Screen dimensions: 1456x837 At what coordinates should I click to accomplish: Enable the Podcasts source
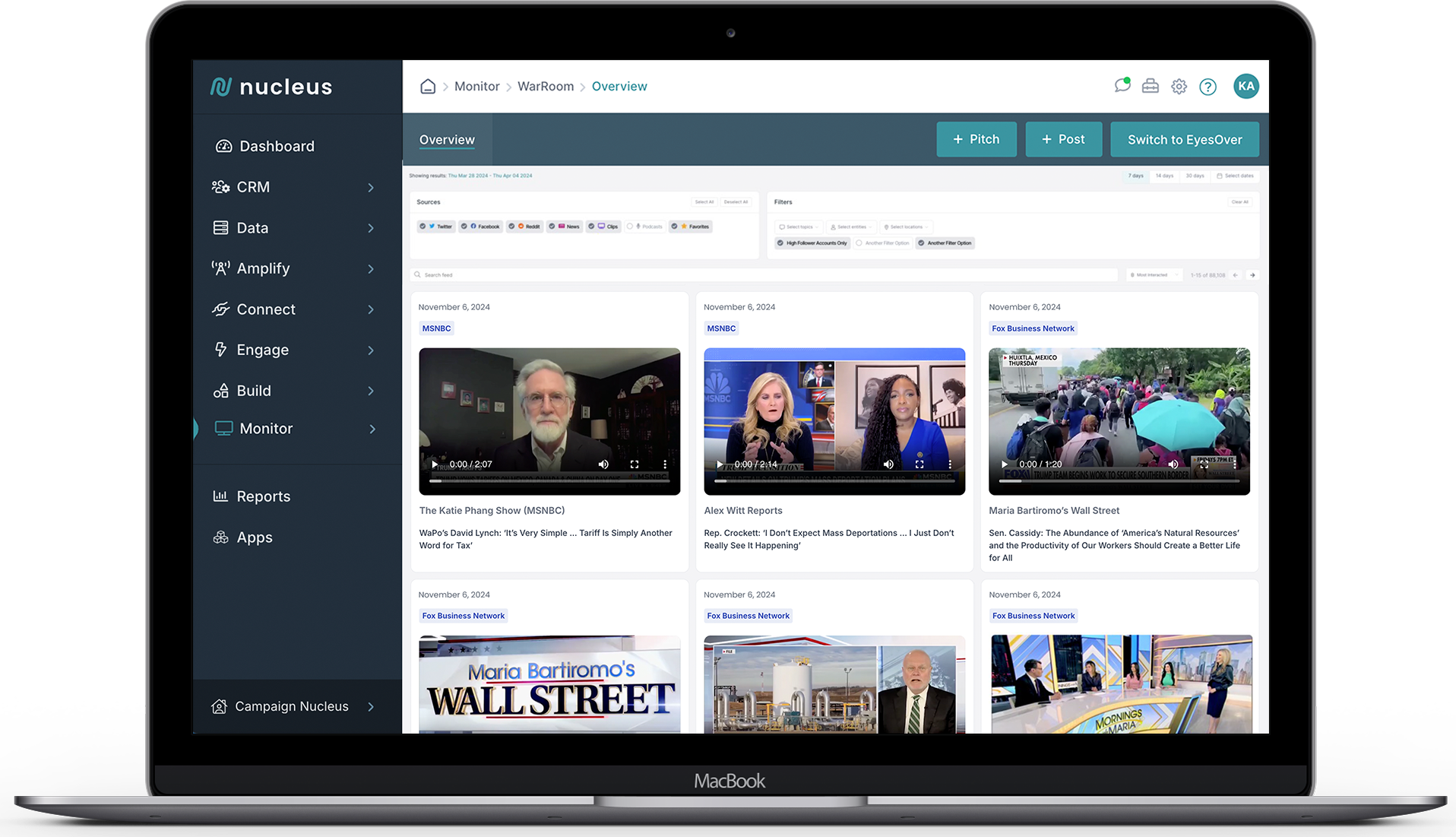tap(644, 226)
